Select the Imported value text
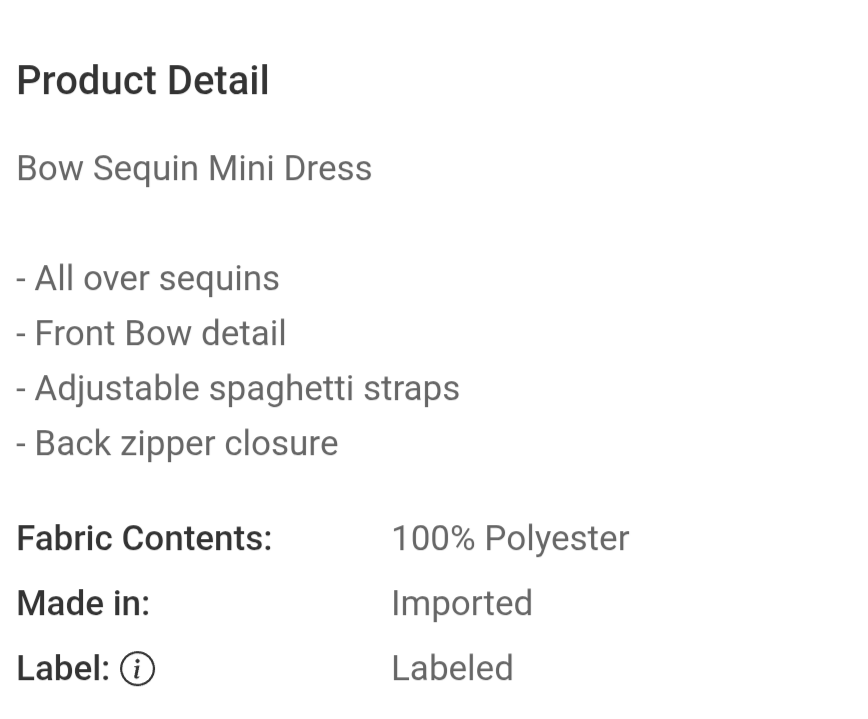This screenshot has width=868, height=719. [x=461, y=603]
